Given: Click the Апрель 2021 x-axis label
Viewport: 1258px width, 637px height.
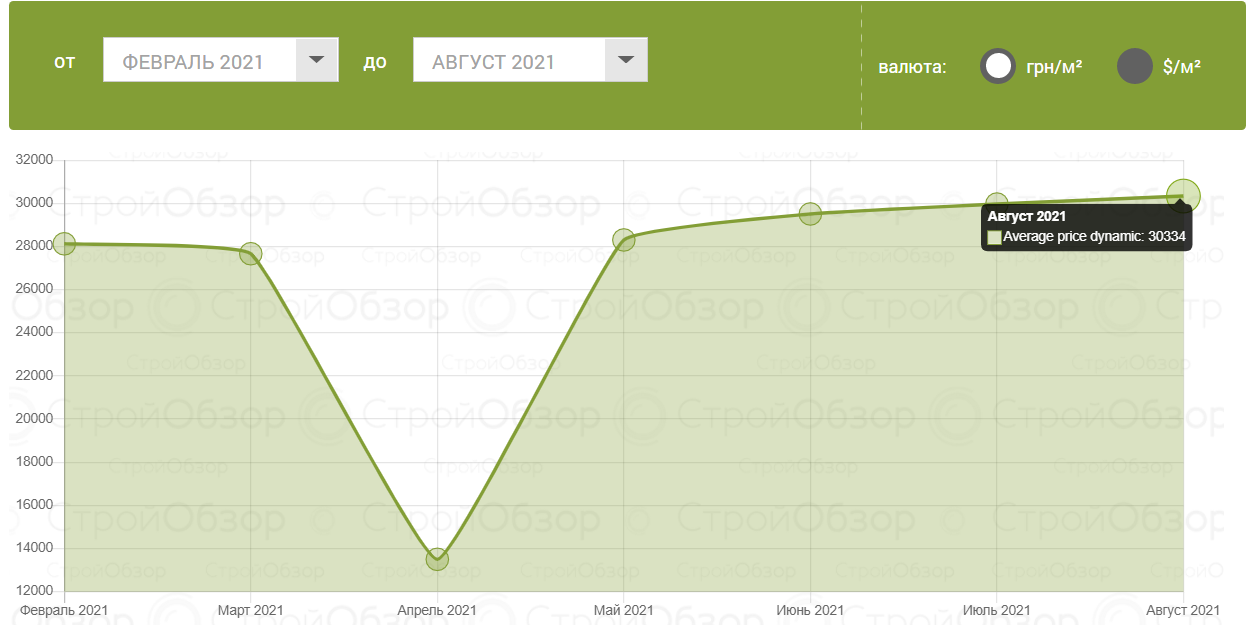Looking at the screenshot, I should pos(437,610).
